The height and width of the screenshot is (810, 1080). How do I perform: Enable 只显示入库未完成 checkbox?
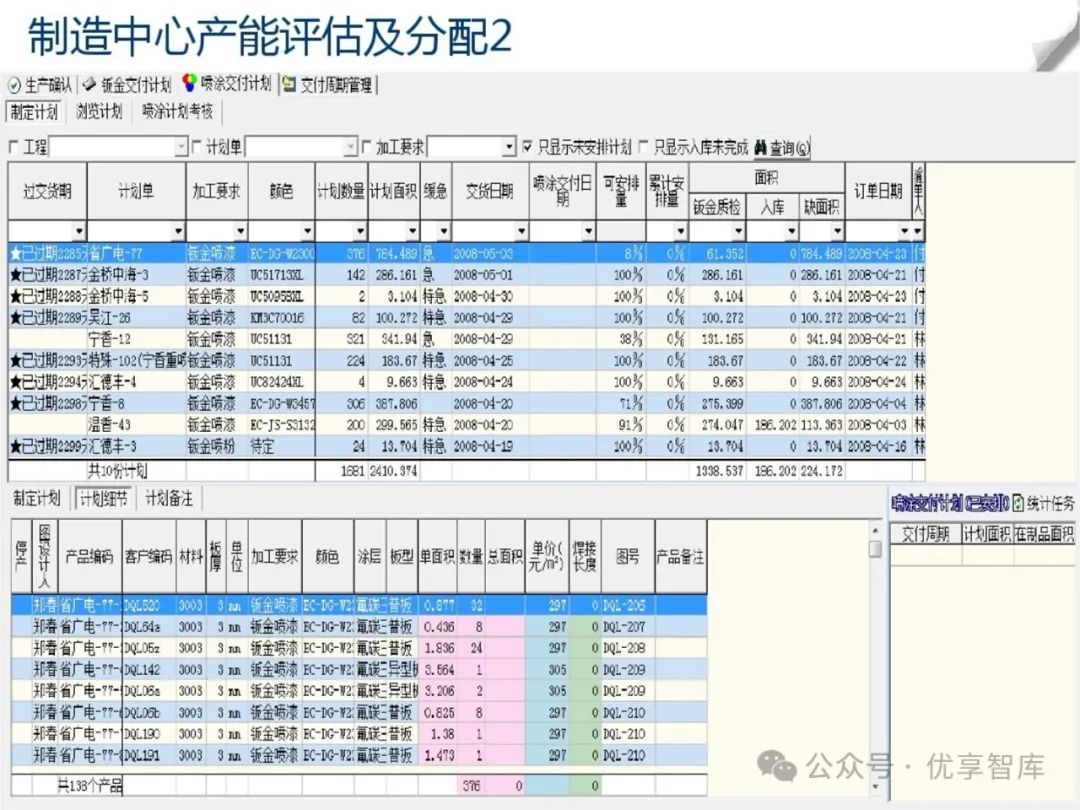(x=643, y=147)
